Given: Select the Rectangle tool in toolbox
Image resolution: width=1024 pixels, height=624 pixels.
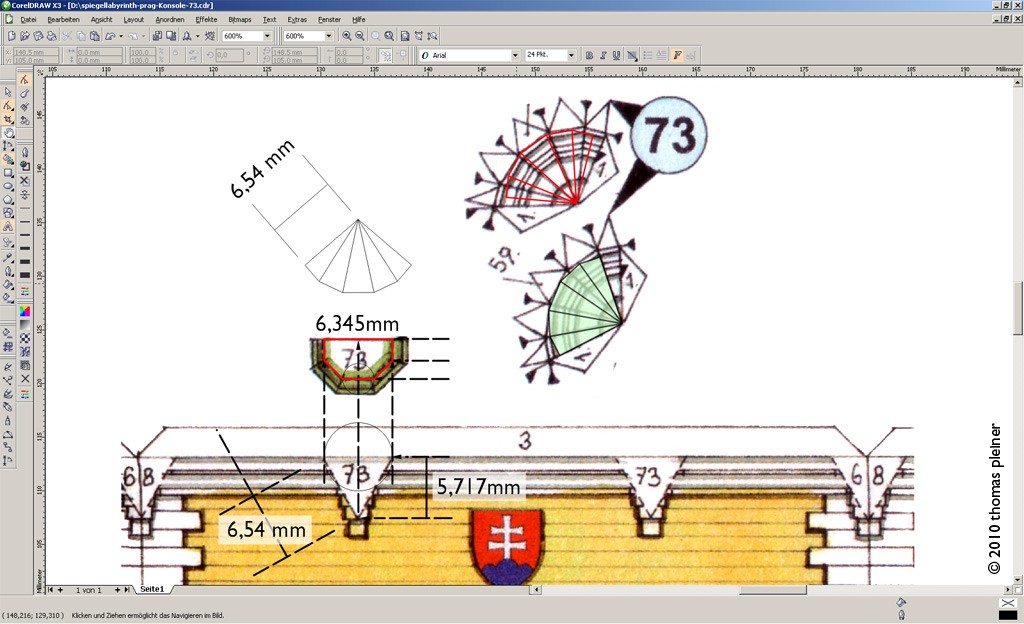Looking at the screenshot, I should pos(8,172).
